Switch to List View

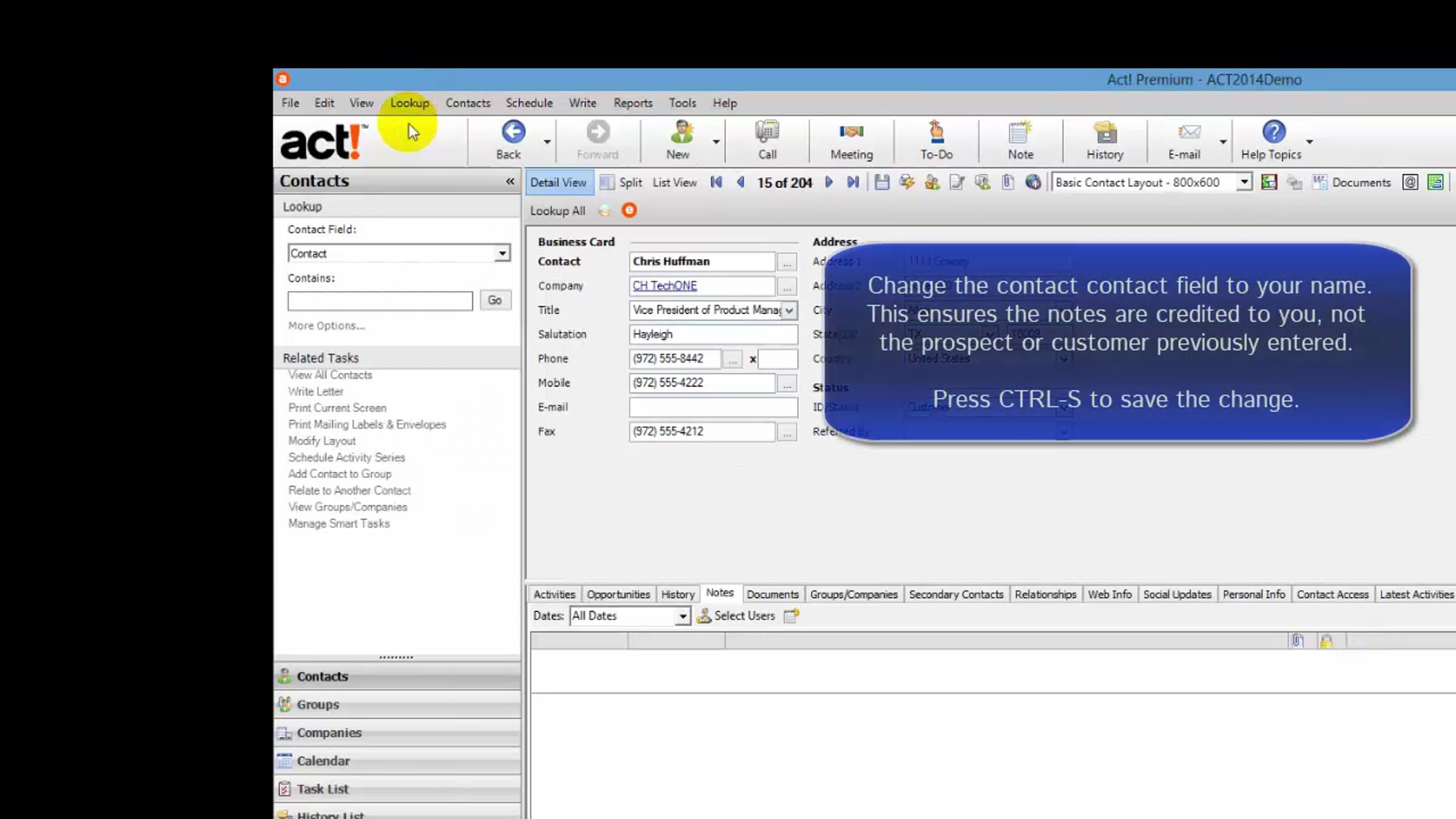[675, 182]
